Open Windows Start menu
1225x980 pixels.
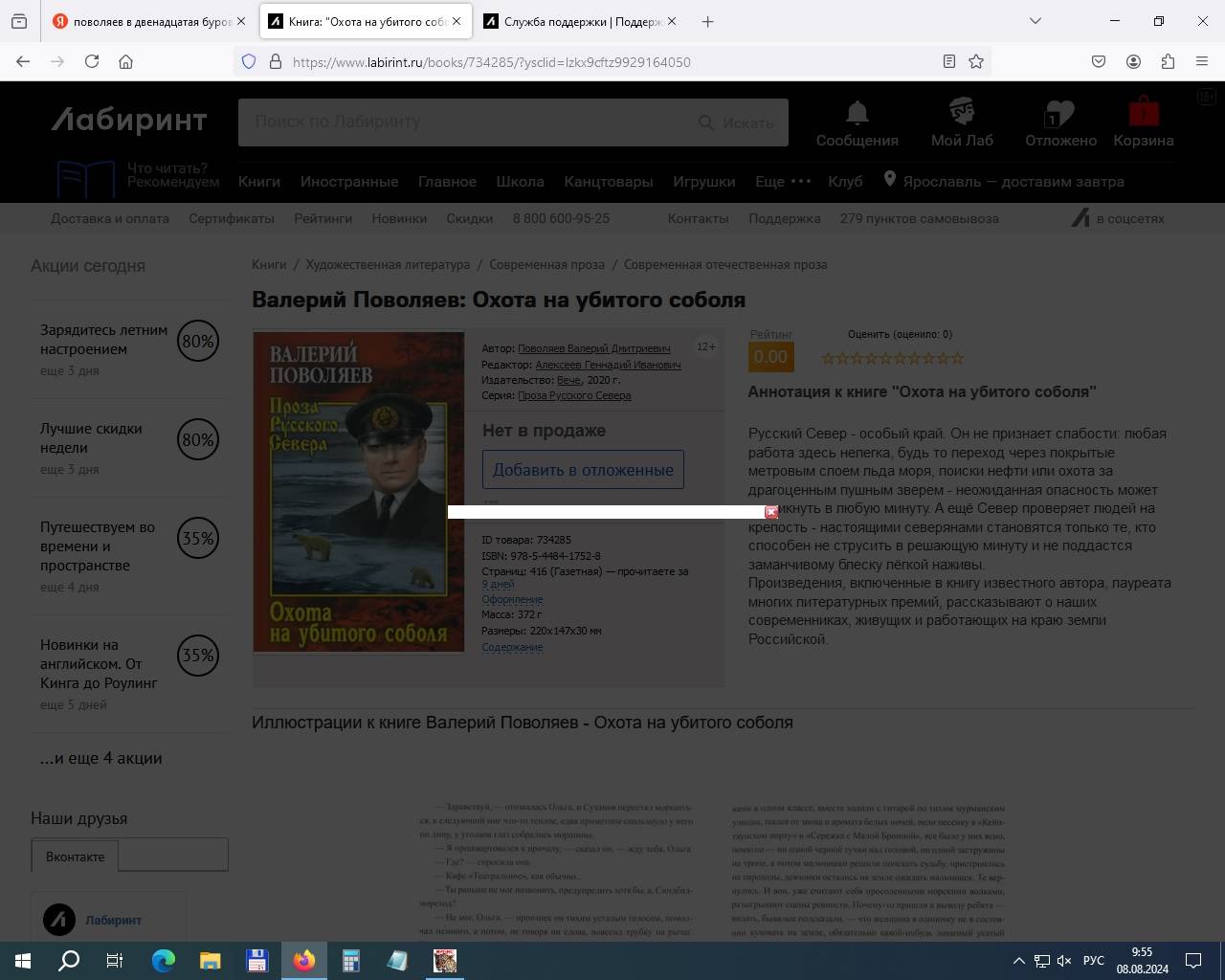pyautogui.click(x=23, y=961)
